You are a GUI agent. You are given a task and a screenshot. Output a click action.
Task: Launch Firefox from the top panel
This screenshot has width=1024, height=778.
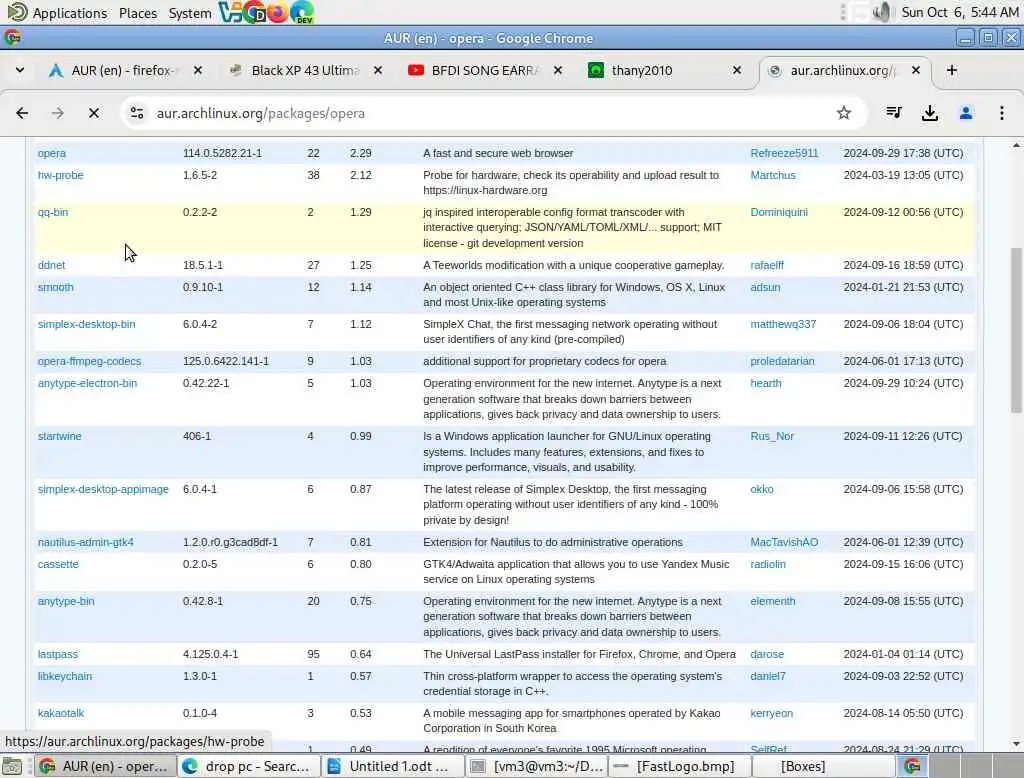point(278,12)
